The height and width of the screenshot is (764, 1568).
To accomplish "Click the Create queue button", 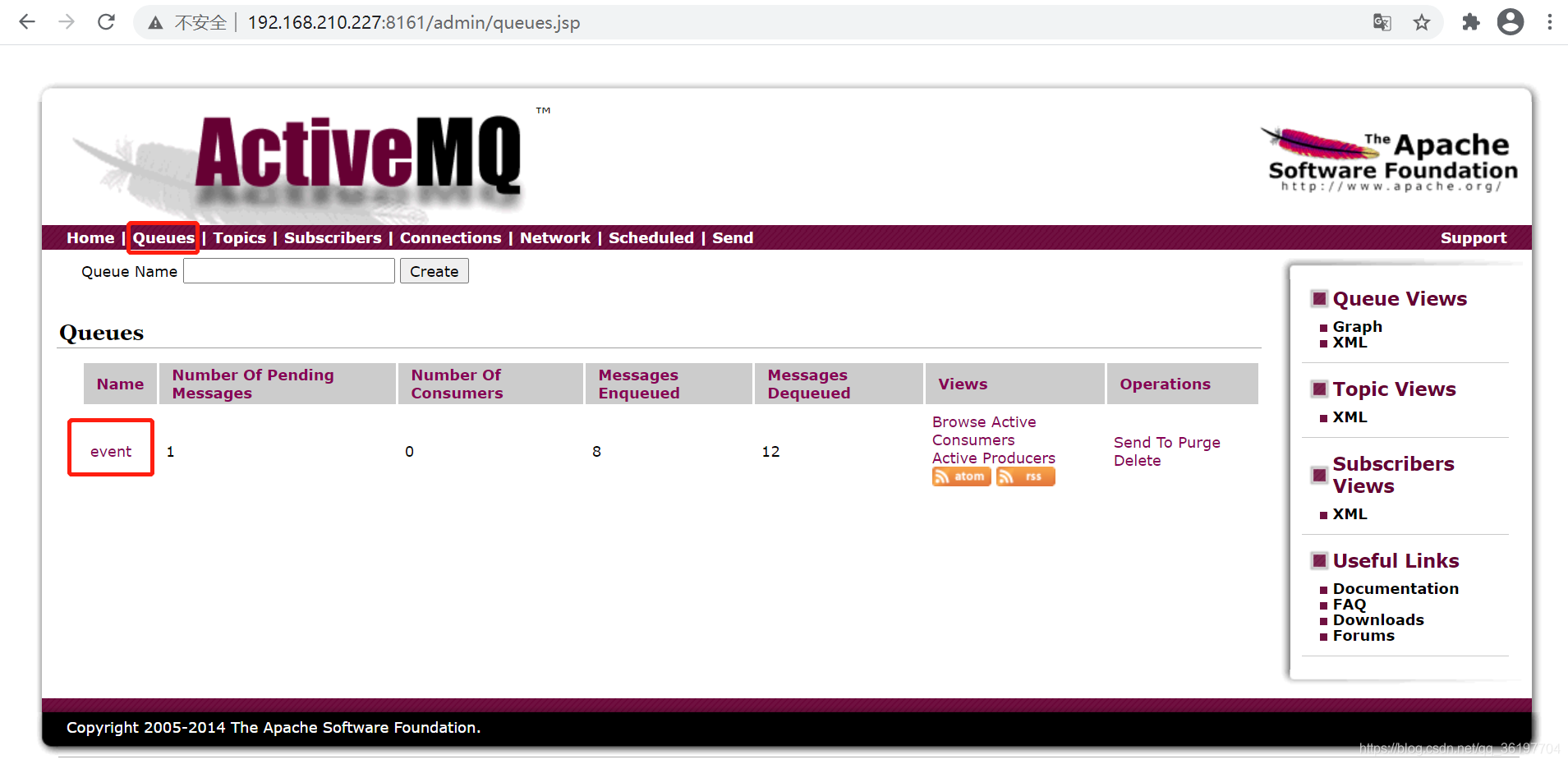I will tap(434, 271).
